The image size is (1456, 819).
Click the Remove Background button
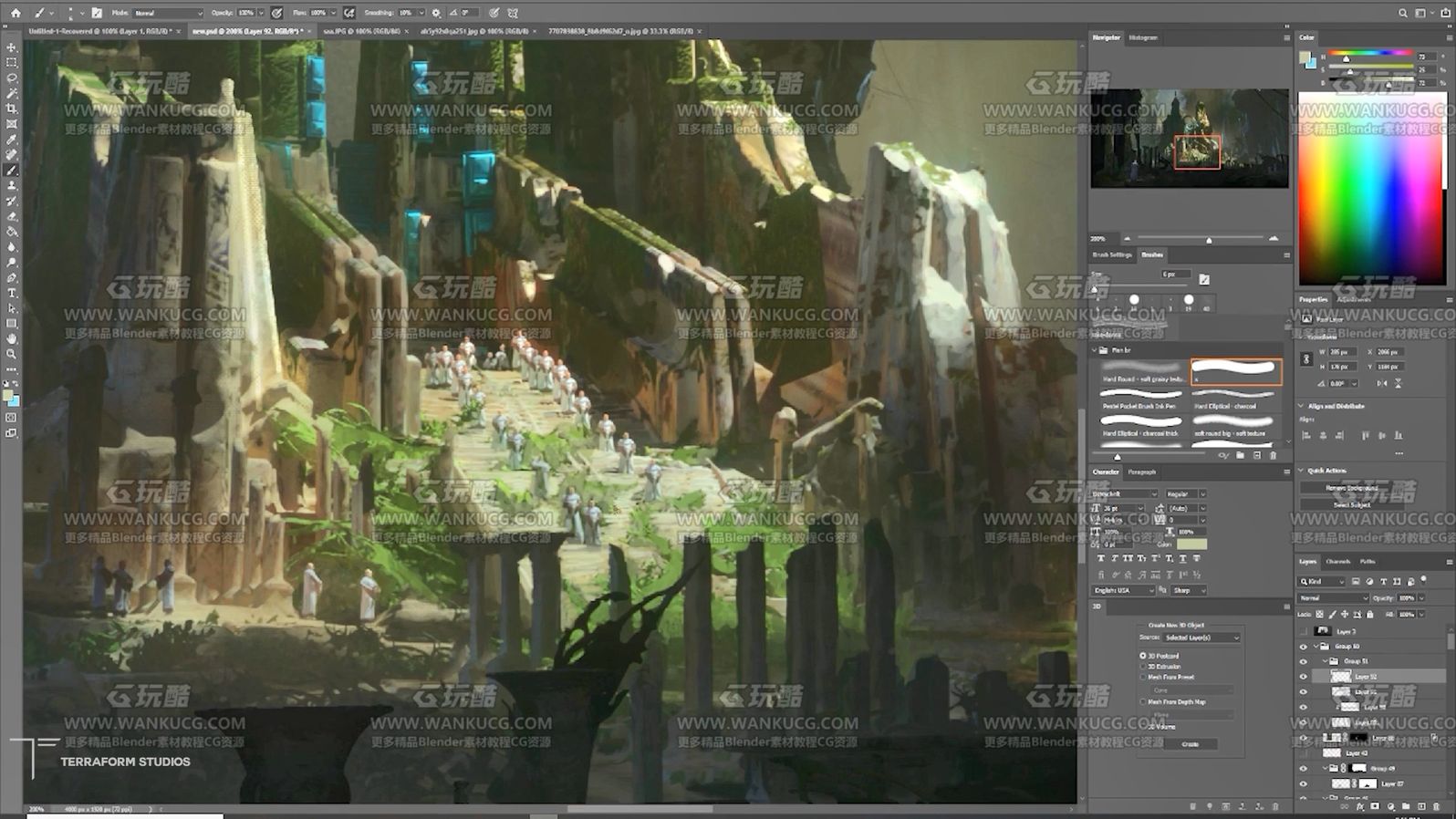click(x=1352, y=488)
